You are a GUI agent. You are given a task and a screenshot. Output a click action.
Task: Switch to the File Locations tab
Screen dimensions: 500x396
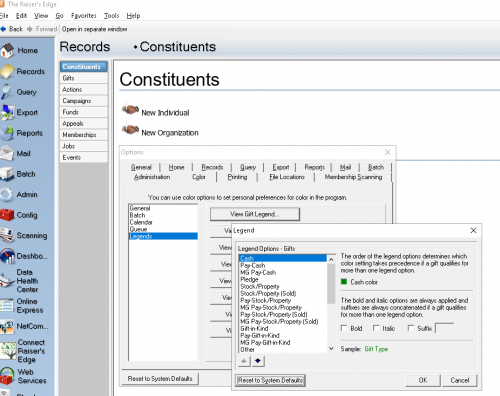287,177
